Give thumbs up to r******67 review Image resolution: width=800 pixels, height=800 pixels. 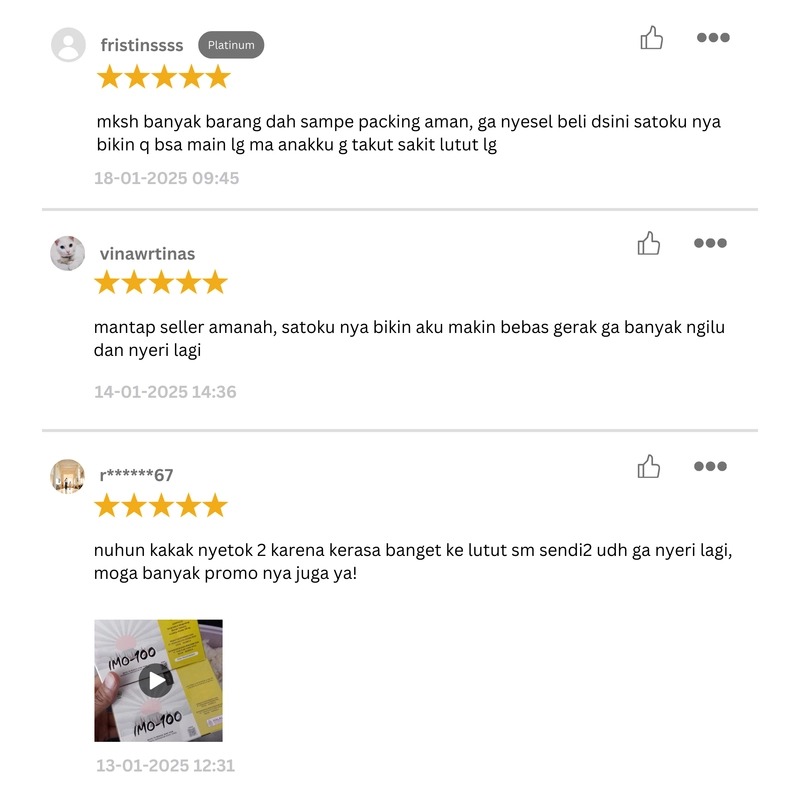pyautogui.click(x=648, y=466)
